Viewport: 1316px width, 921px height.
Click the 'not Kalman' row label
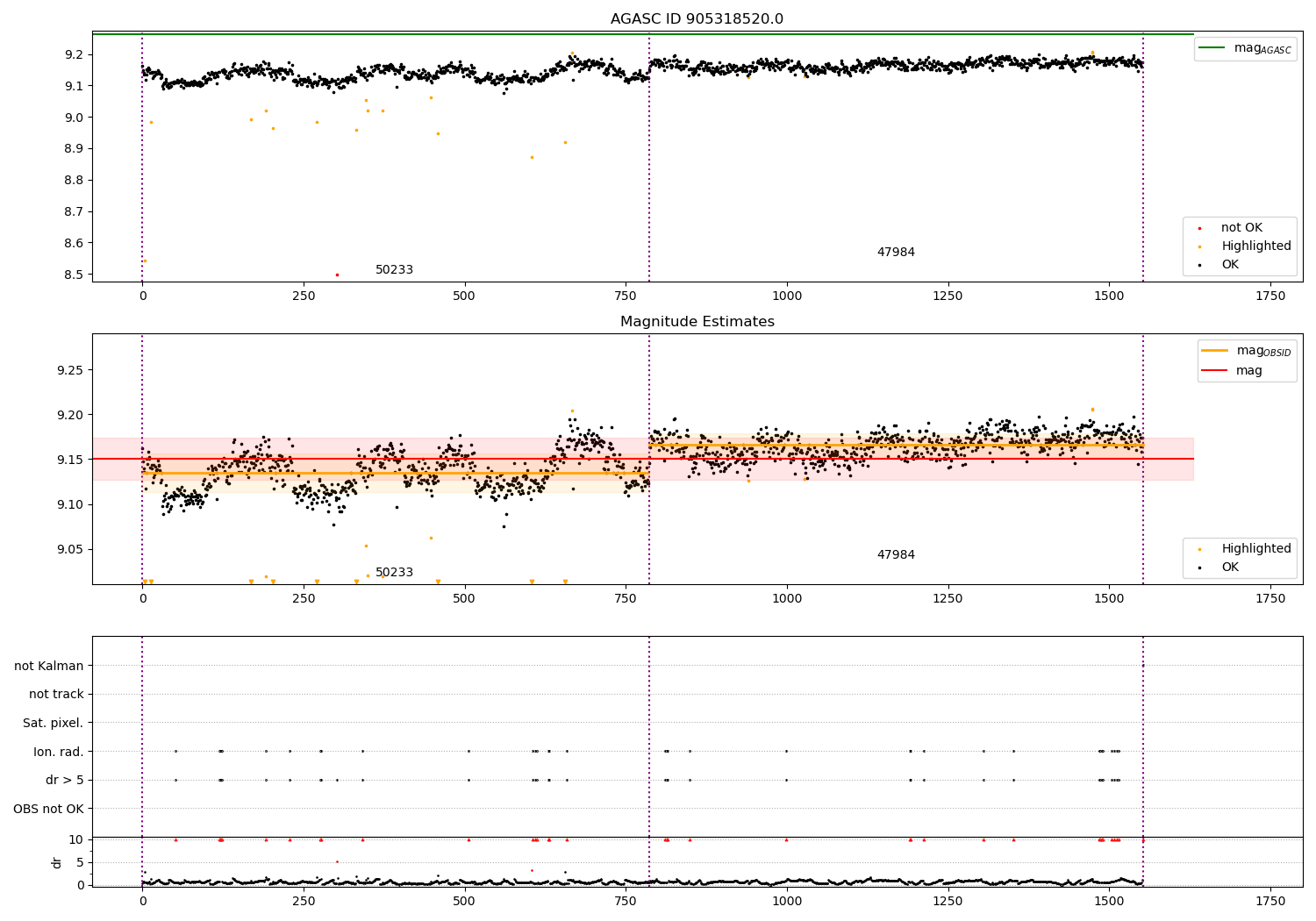point(49,667)
